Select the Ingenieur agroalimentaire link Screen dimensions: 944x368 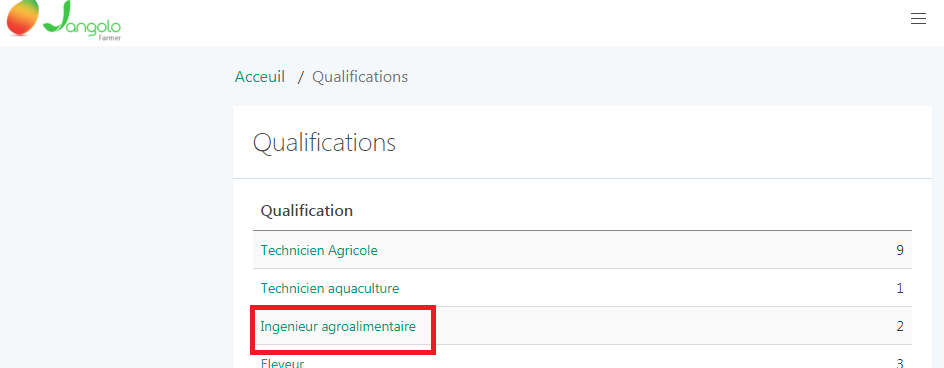click(338, 326)
